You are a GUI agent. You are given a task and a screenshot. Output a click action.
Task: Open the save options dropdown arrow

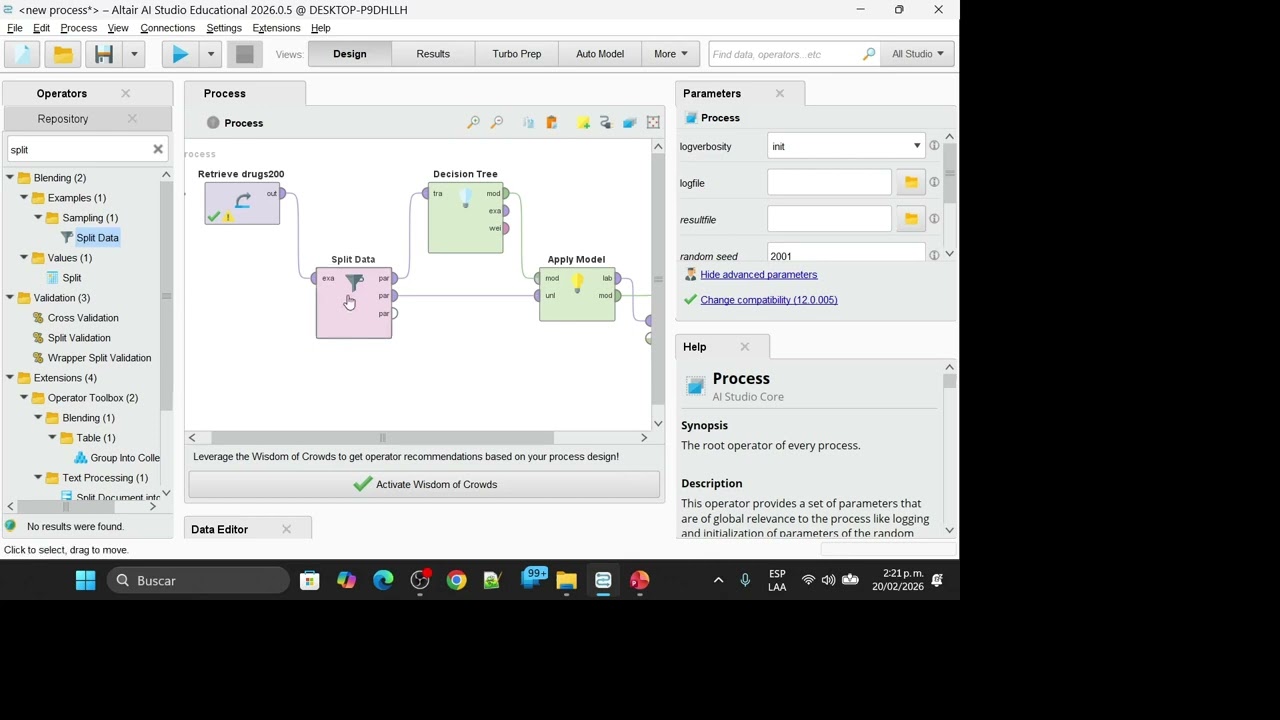[134, 54]
